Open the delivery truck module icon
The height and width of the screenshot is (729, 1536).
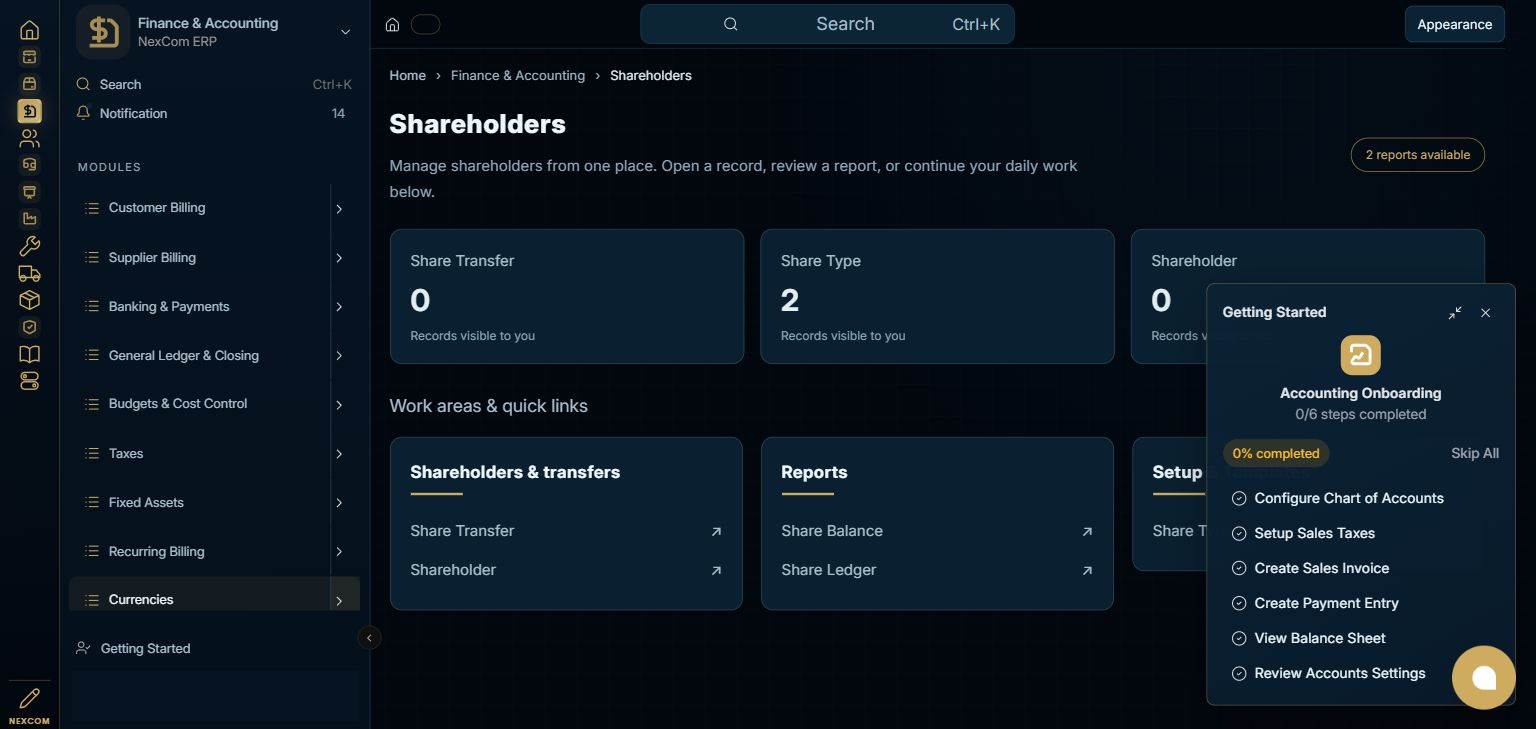[x=30, y=273]
